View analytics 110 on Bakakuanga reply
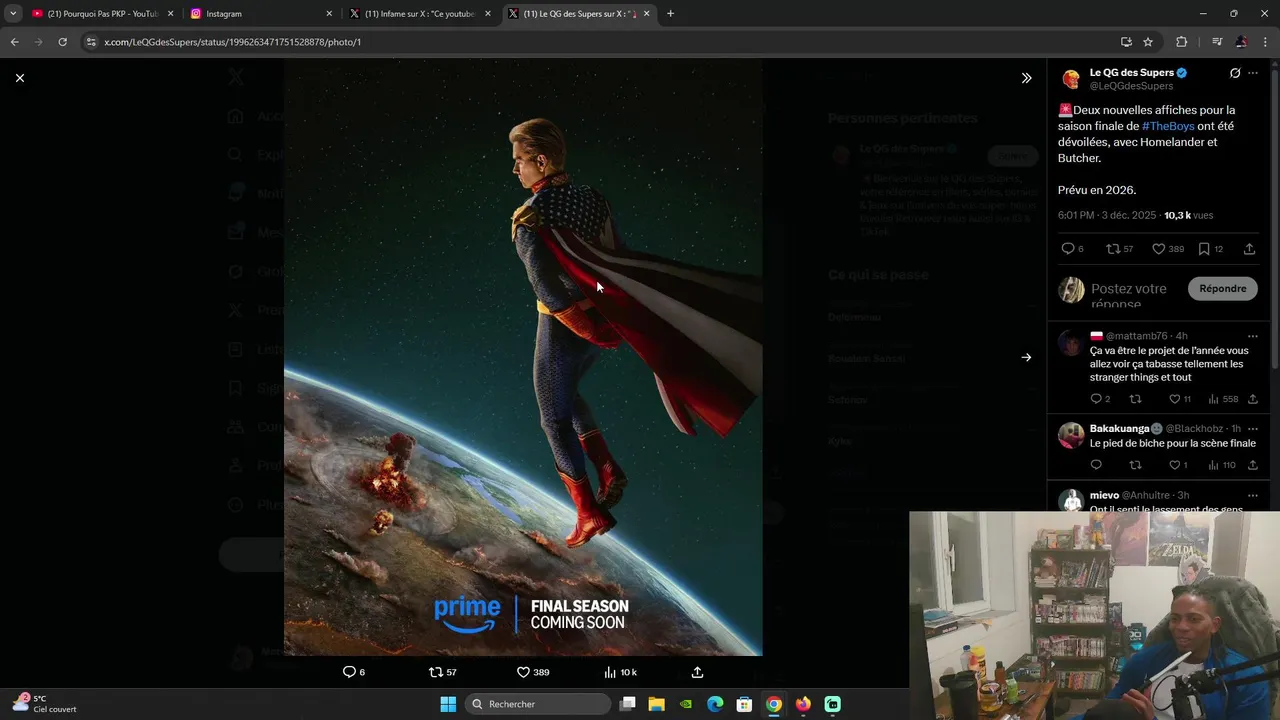The image size is (1280, 720). pyautogui.click(x=1222, y=465)
